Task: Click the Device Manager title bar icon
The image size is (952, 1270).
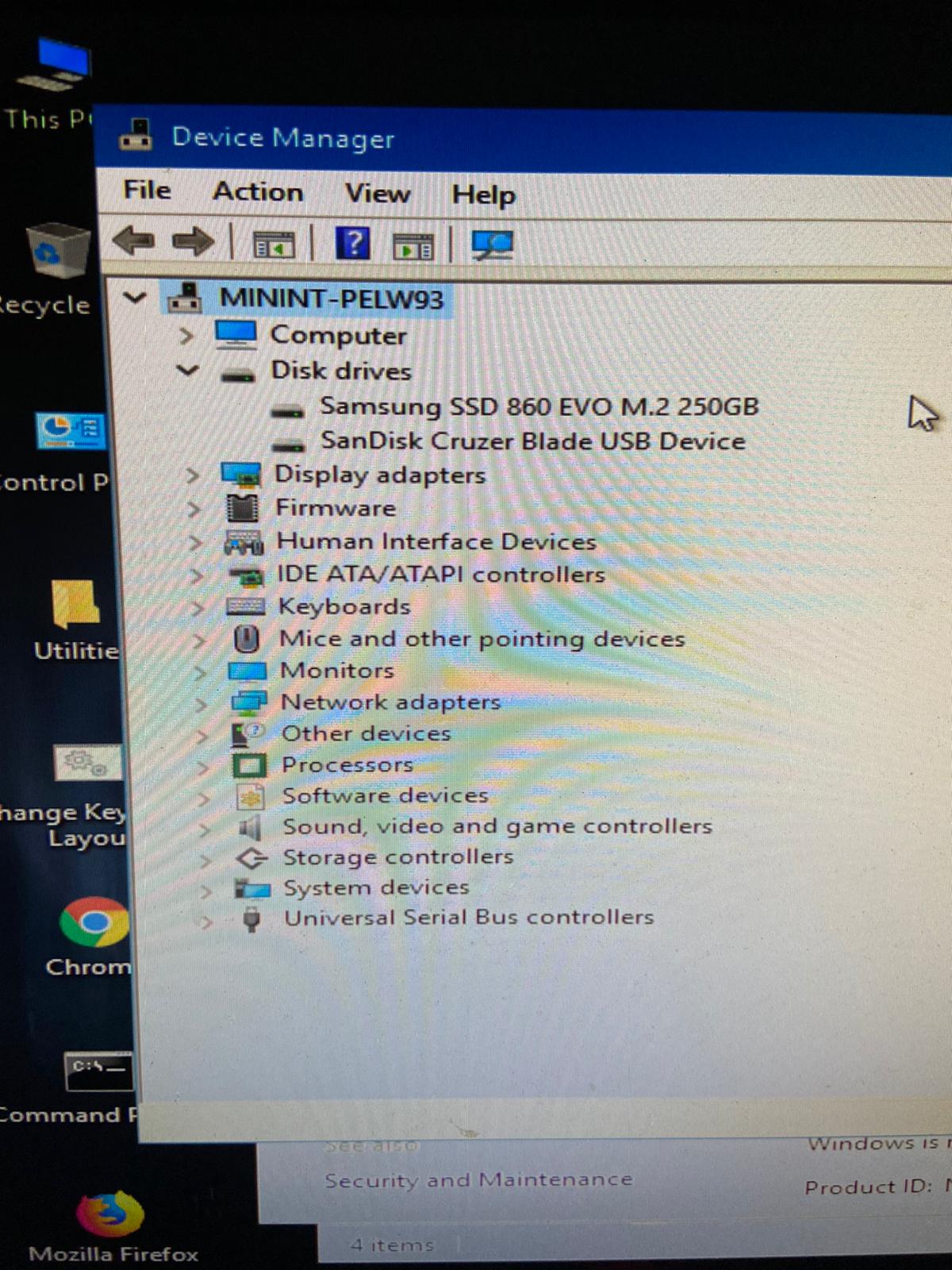Action: coord(136,135)
